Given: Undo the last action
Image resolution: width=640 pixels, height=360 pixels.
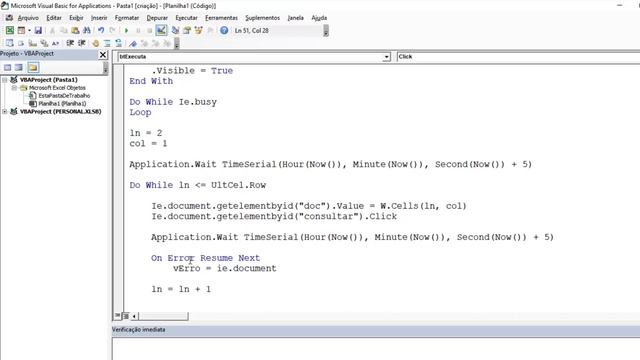Looking at the screenshot, I should (x=101, y=30).
